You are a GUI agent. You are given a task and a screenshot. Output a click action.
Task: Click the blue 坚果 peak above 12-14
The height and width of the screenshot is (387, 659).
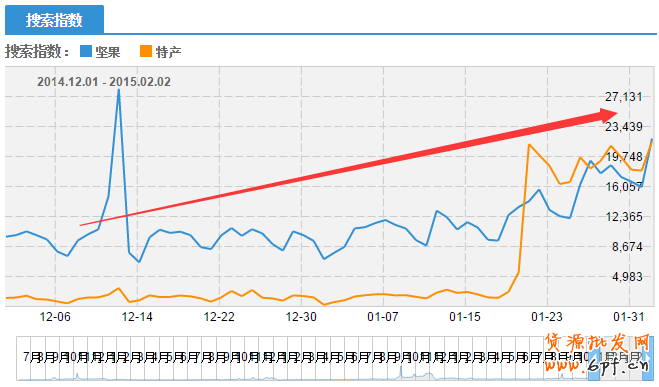tap(119, 90)
